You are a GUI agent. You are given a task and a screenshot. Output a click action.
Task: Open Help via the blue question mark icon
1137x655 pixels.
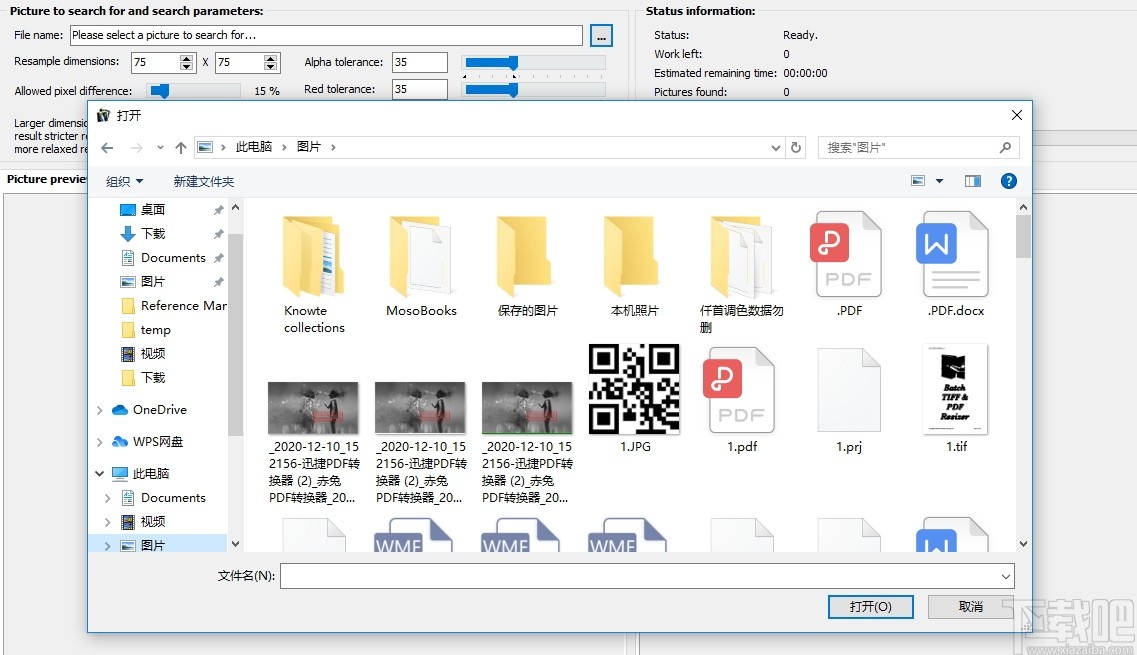1009,181
